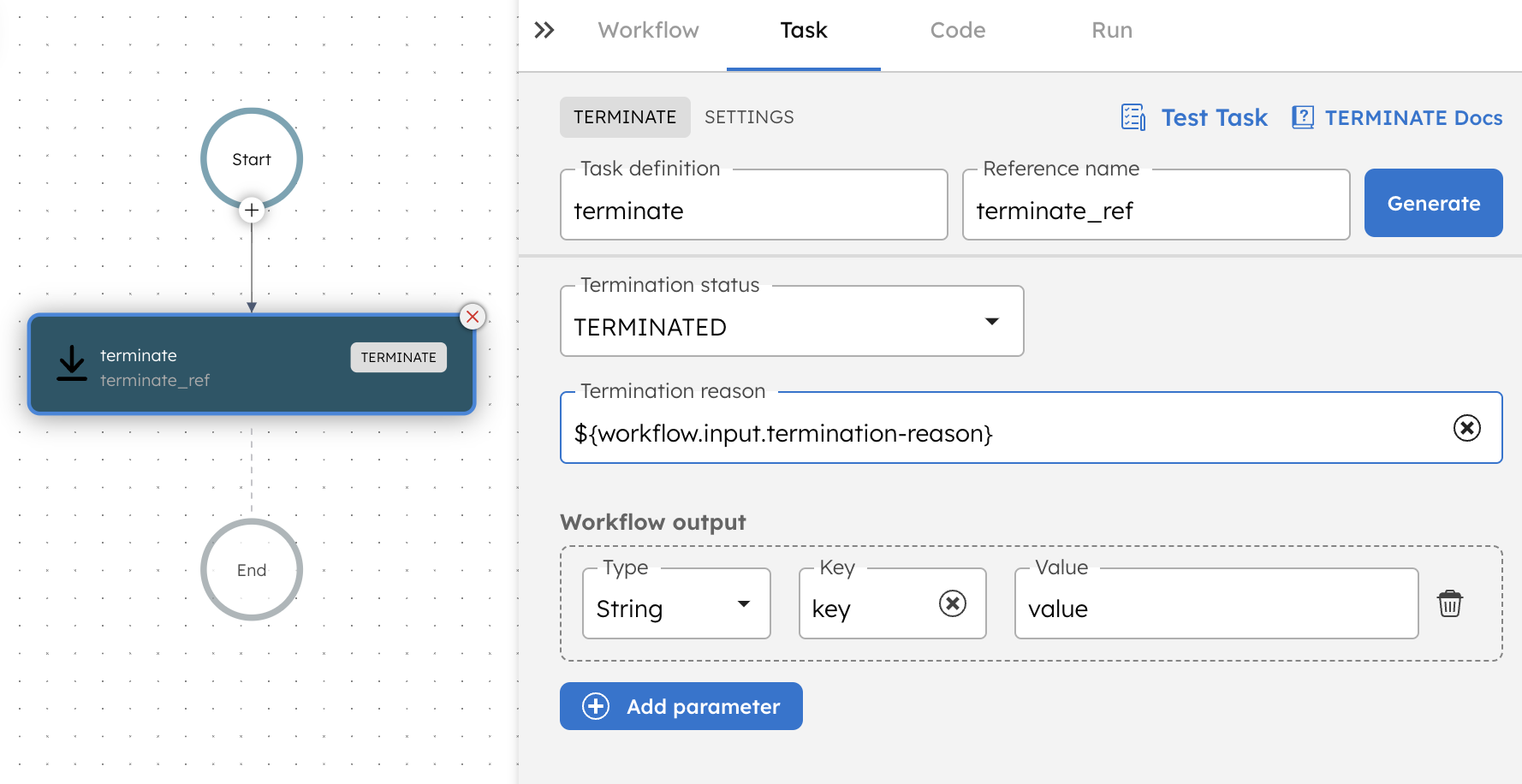Collapse the side panel with double chevron
The height and width of the screenshot is (784, 1522).
544,31
